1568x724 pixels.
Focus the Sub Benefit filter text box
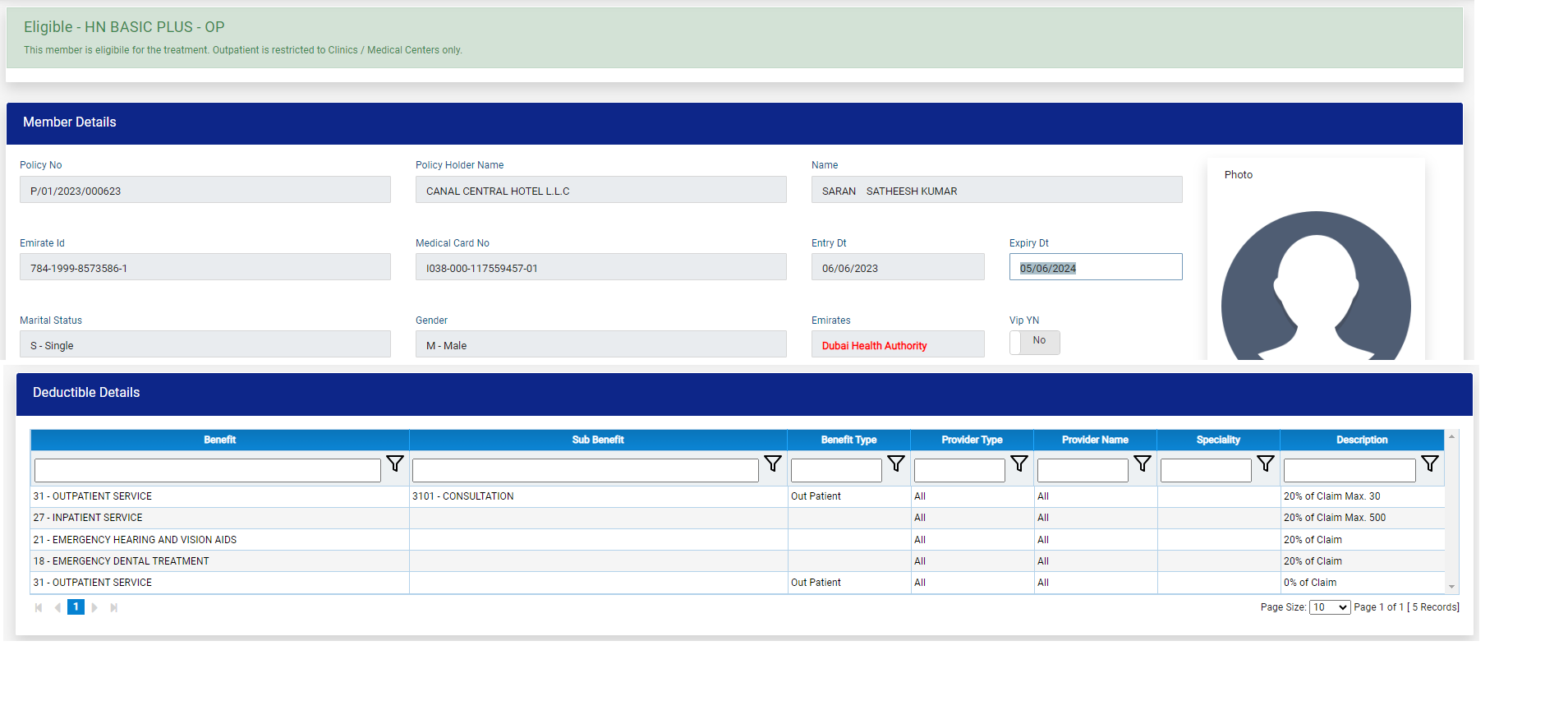[x=585, y=470]
